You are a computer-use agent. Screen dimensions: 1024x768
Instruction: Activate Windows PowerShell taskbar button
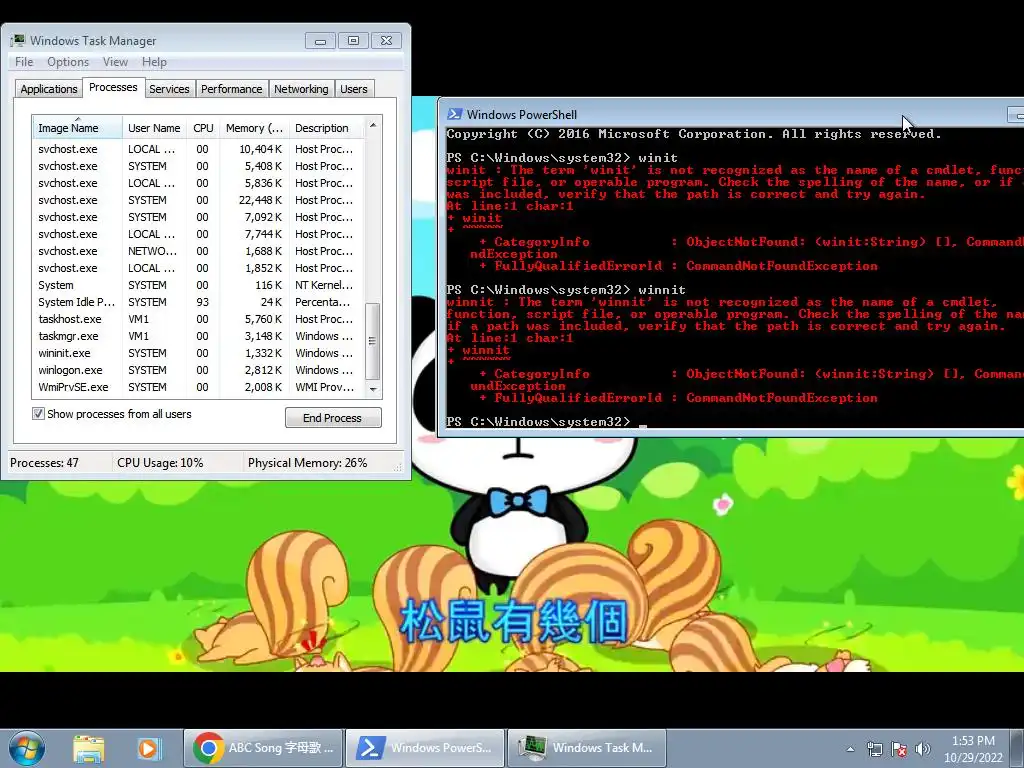point(425,748)
